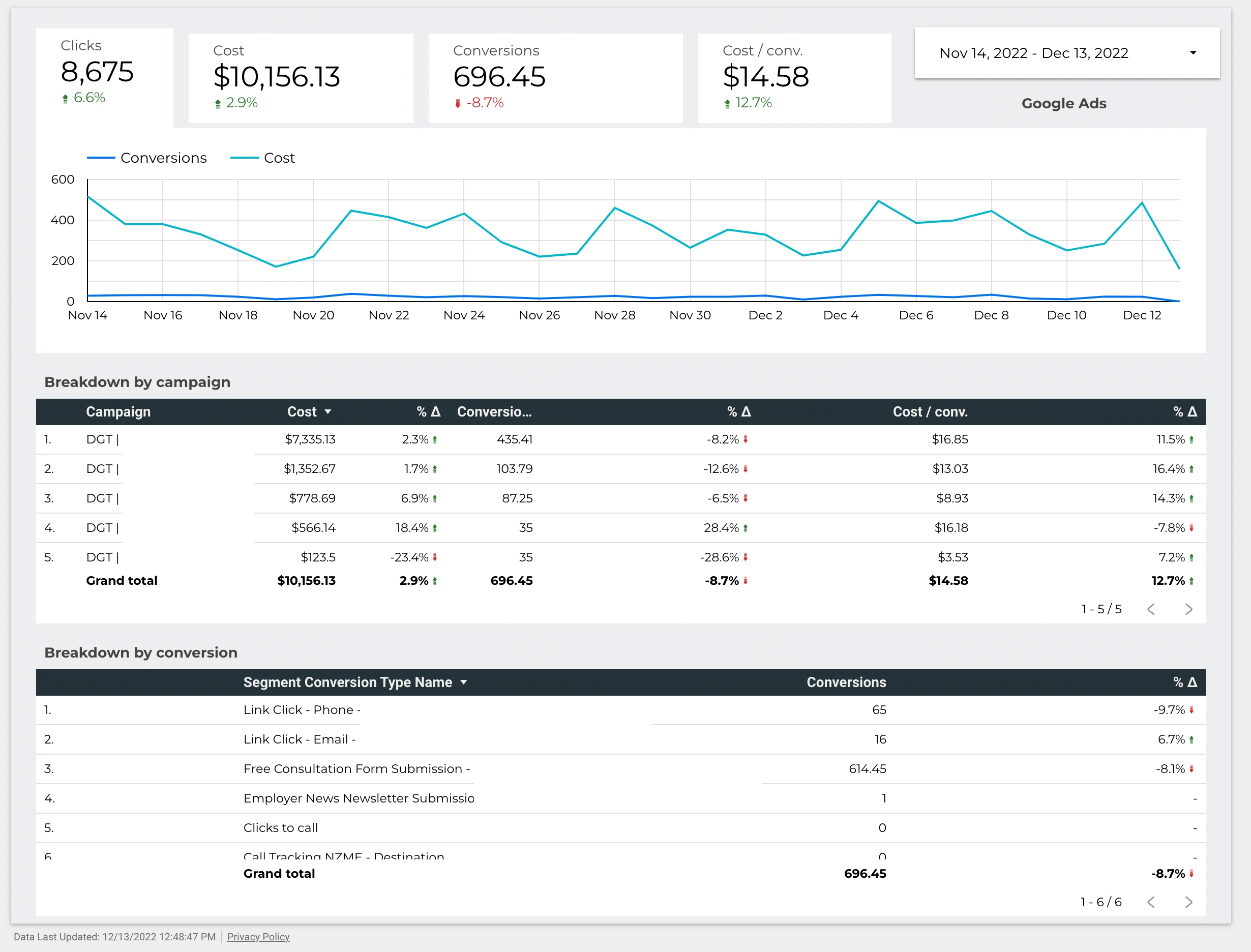Click the red down arrow under Conversions
The width and height of the screenshot is (1251, 952).
(458, 104)
